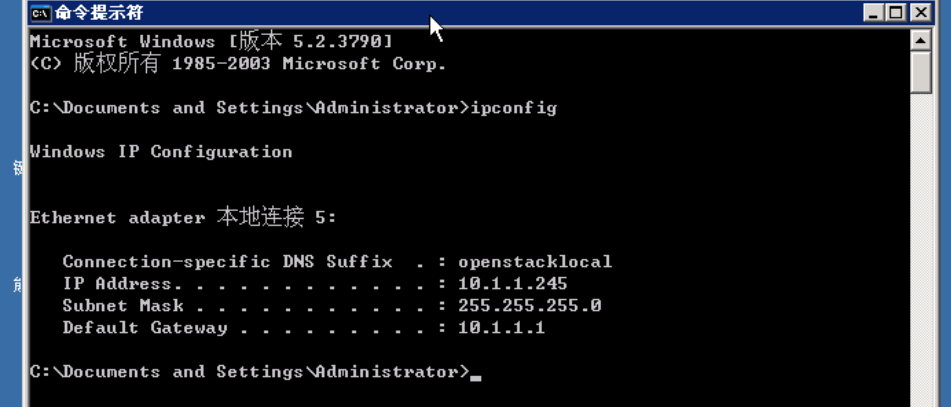The image size is (951, 407).
Task: Minimize the command prompt window
Action: click(873, 13)
